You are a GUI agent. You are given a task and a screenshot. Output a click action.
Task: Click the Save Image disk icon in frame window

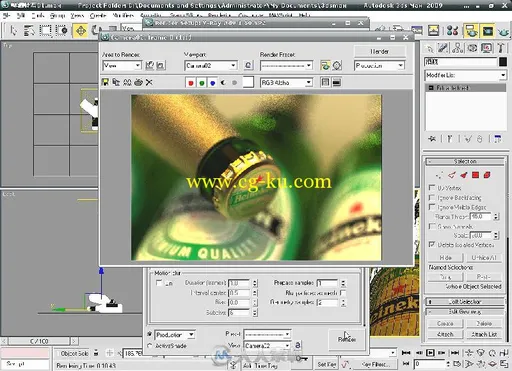pos(105,82)
